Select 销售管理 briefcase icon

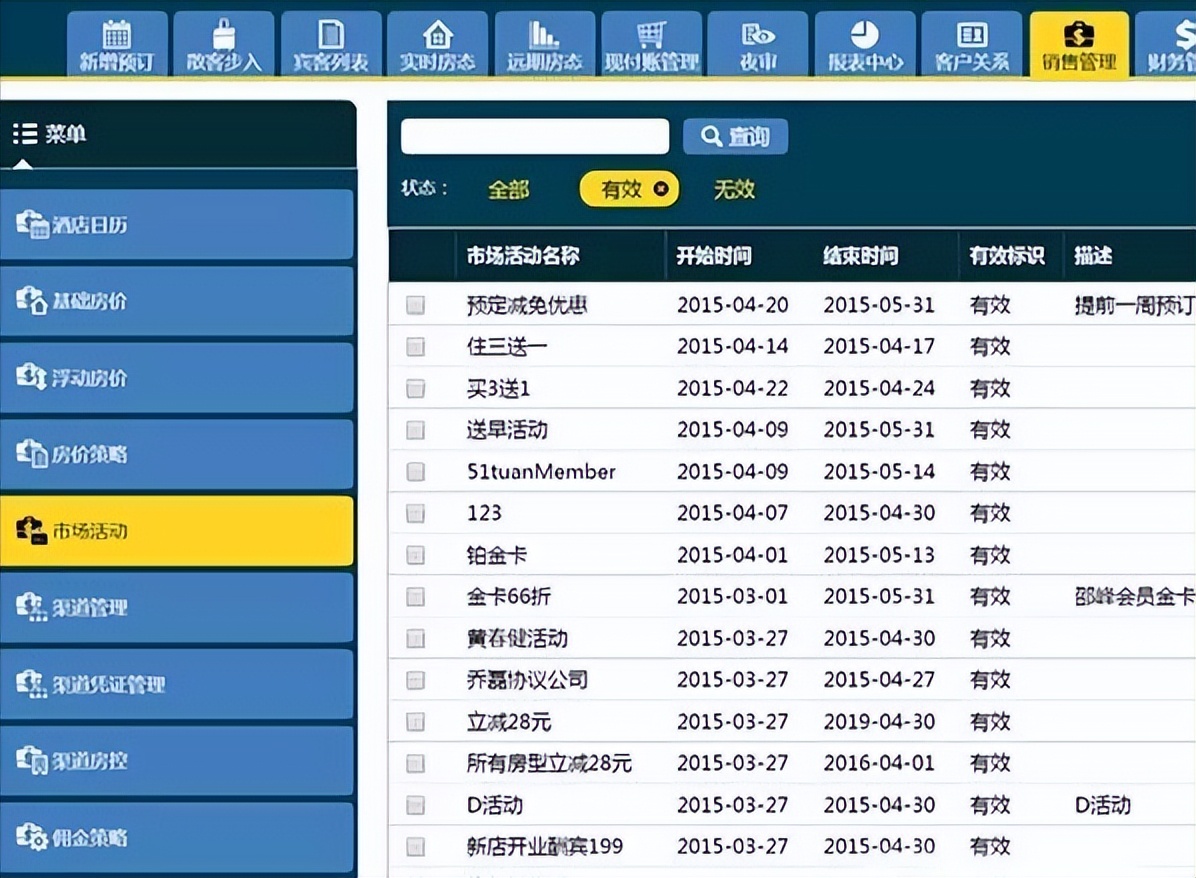(1079, 34)
